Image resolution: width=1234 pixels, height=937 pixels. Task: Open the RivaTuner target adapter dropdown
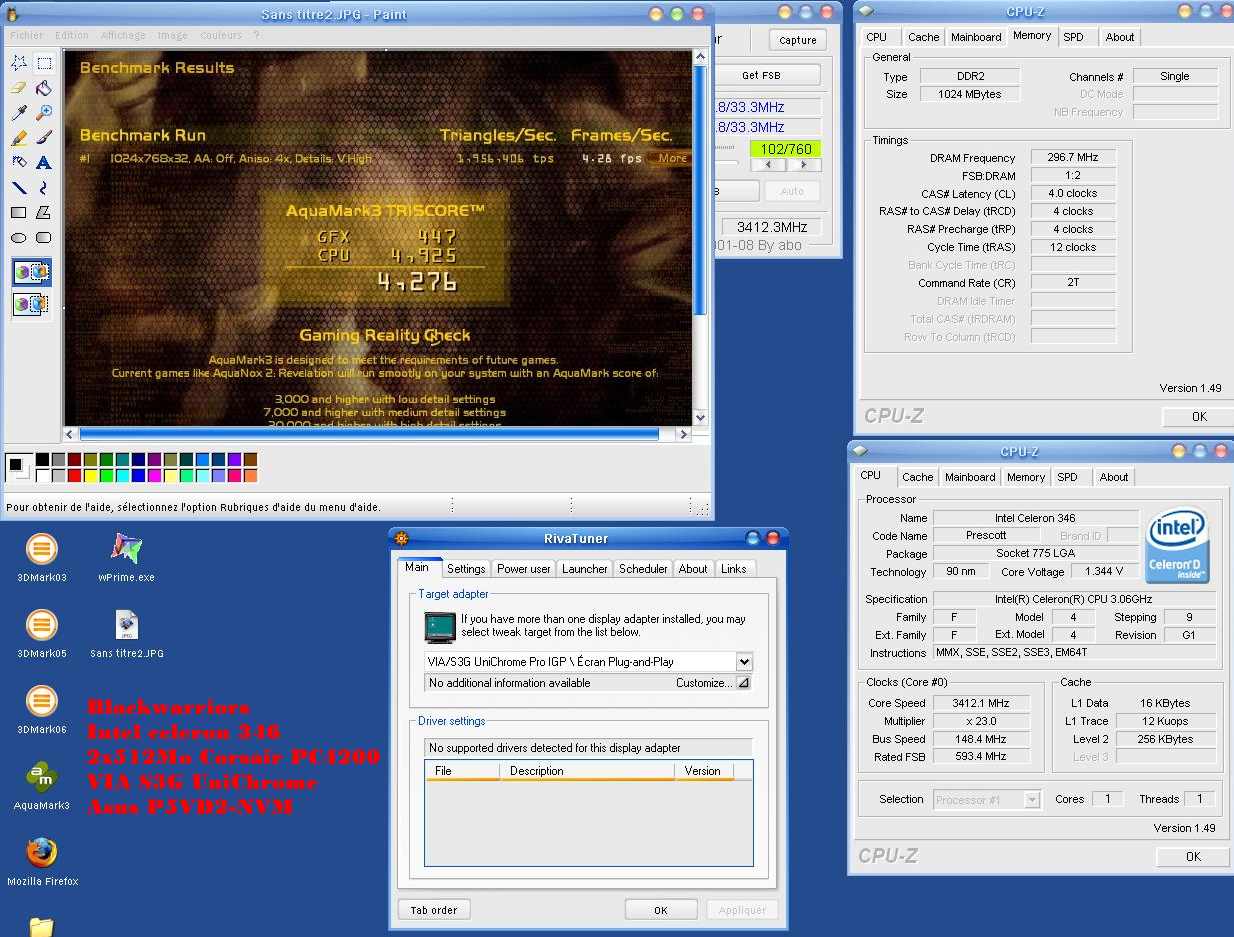pos(743,661)
